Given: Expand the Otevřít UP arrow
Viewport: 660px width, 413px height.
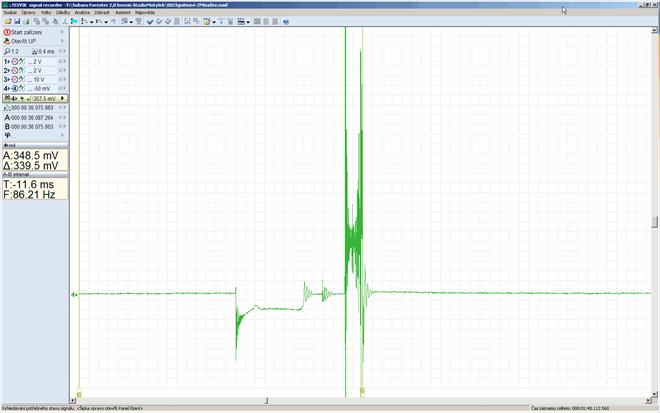Looking at the screenshot, I should click(x=62, y=41).
